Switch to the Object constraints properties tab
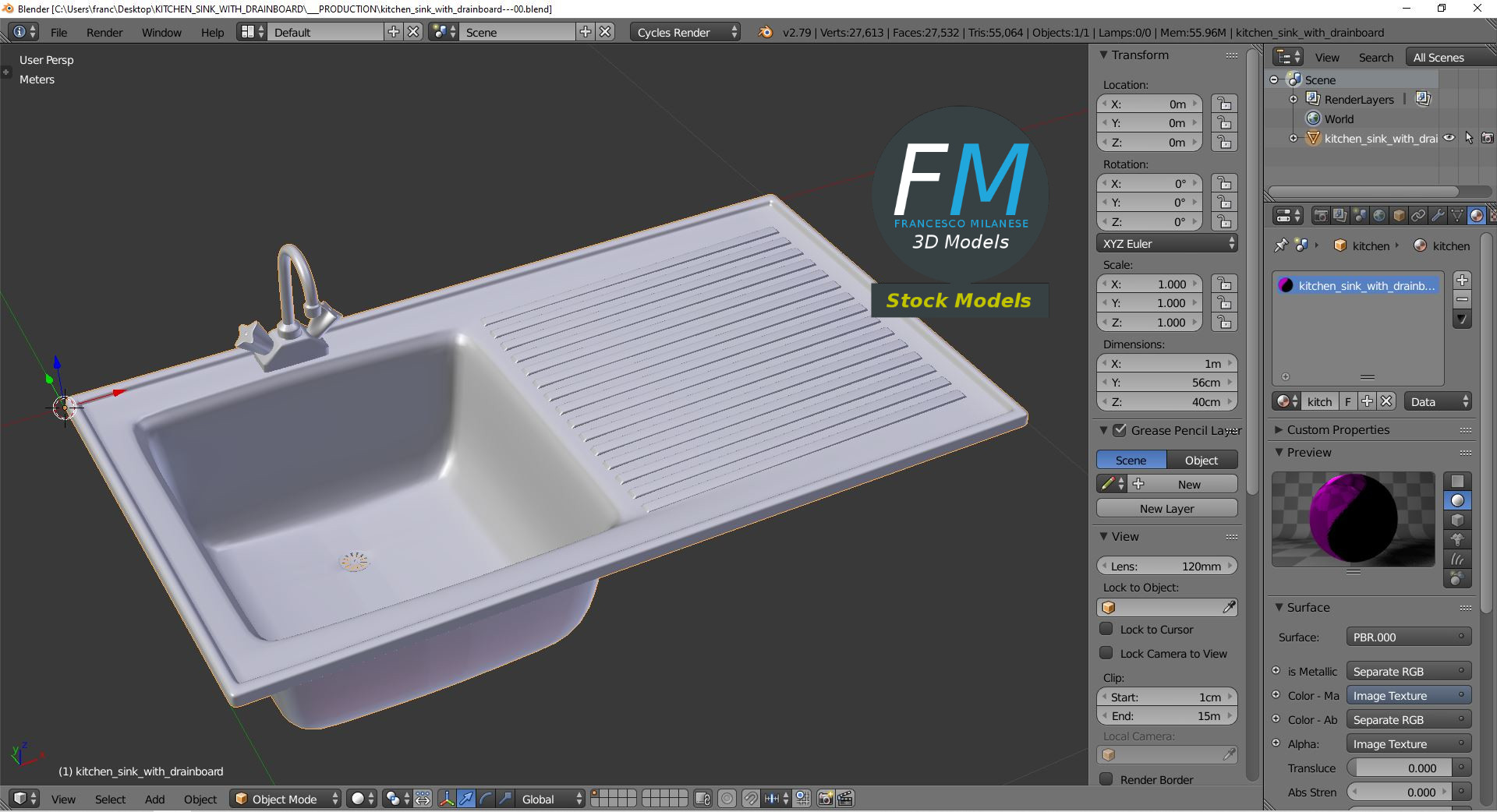Screen dimensions: 1497x812 1418,215
